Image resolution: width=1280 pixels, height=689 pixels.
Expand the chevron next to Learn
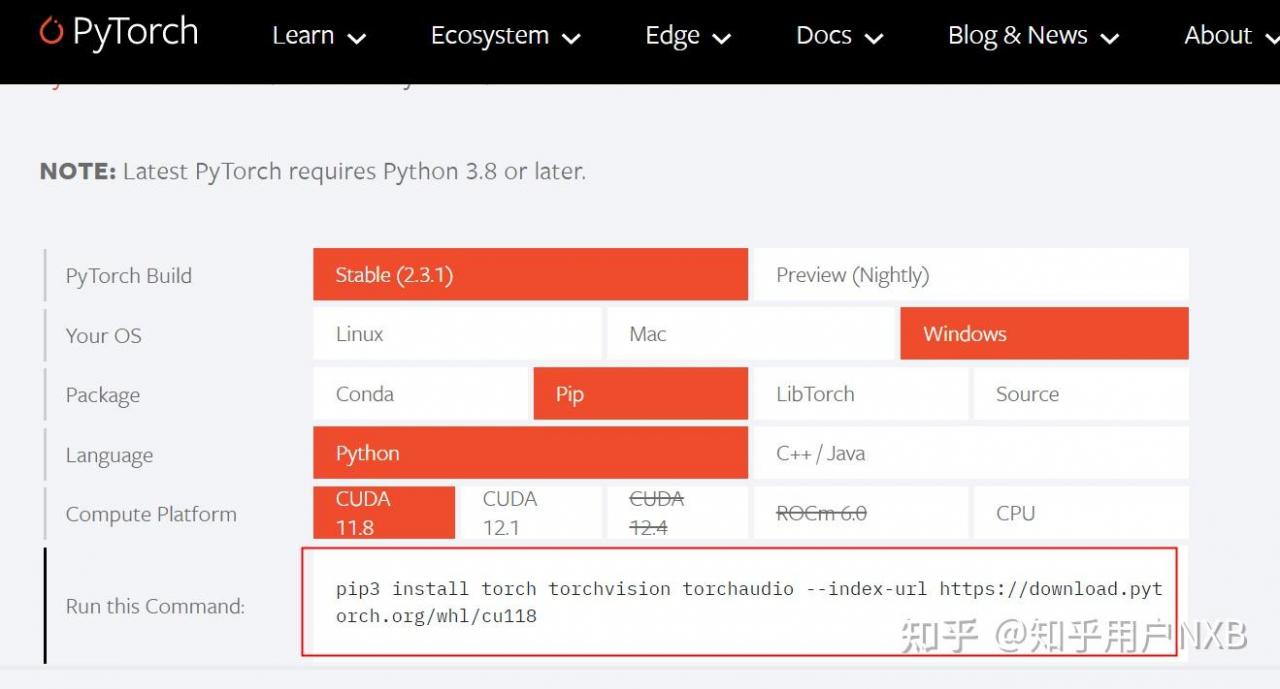[356, 39]
